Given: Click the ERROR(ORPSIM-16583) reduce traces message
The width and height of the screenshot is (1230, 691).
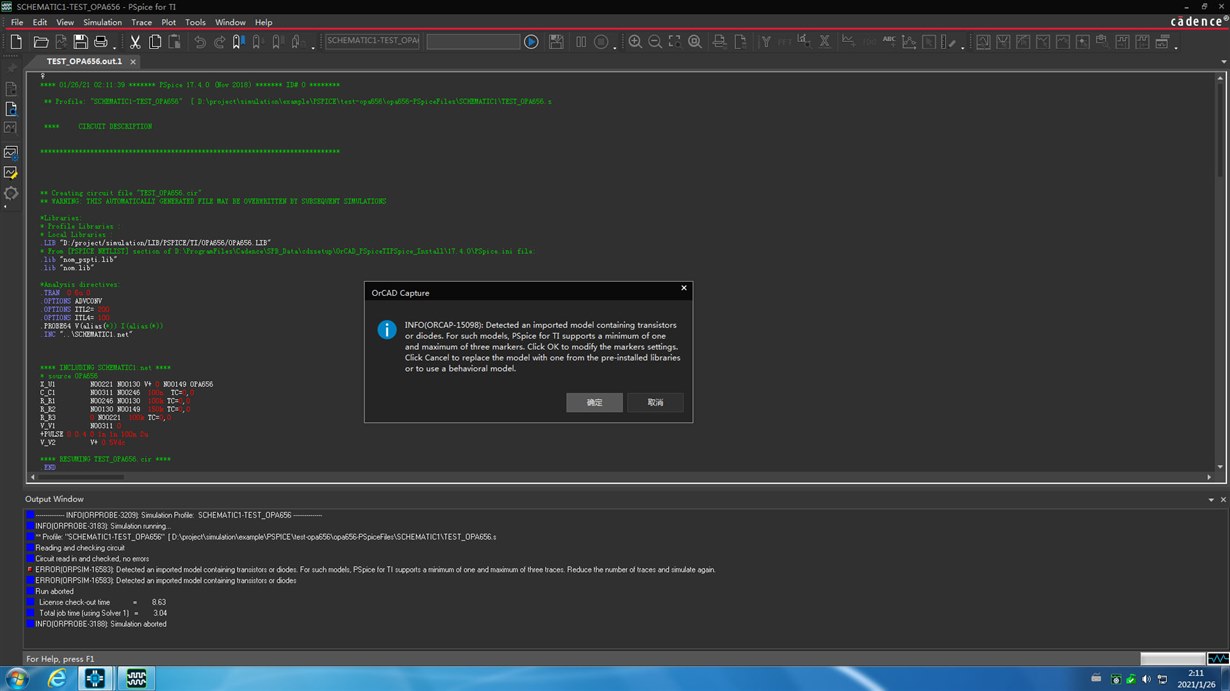Looking at the screenshot, I should tap(375, 570).
